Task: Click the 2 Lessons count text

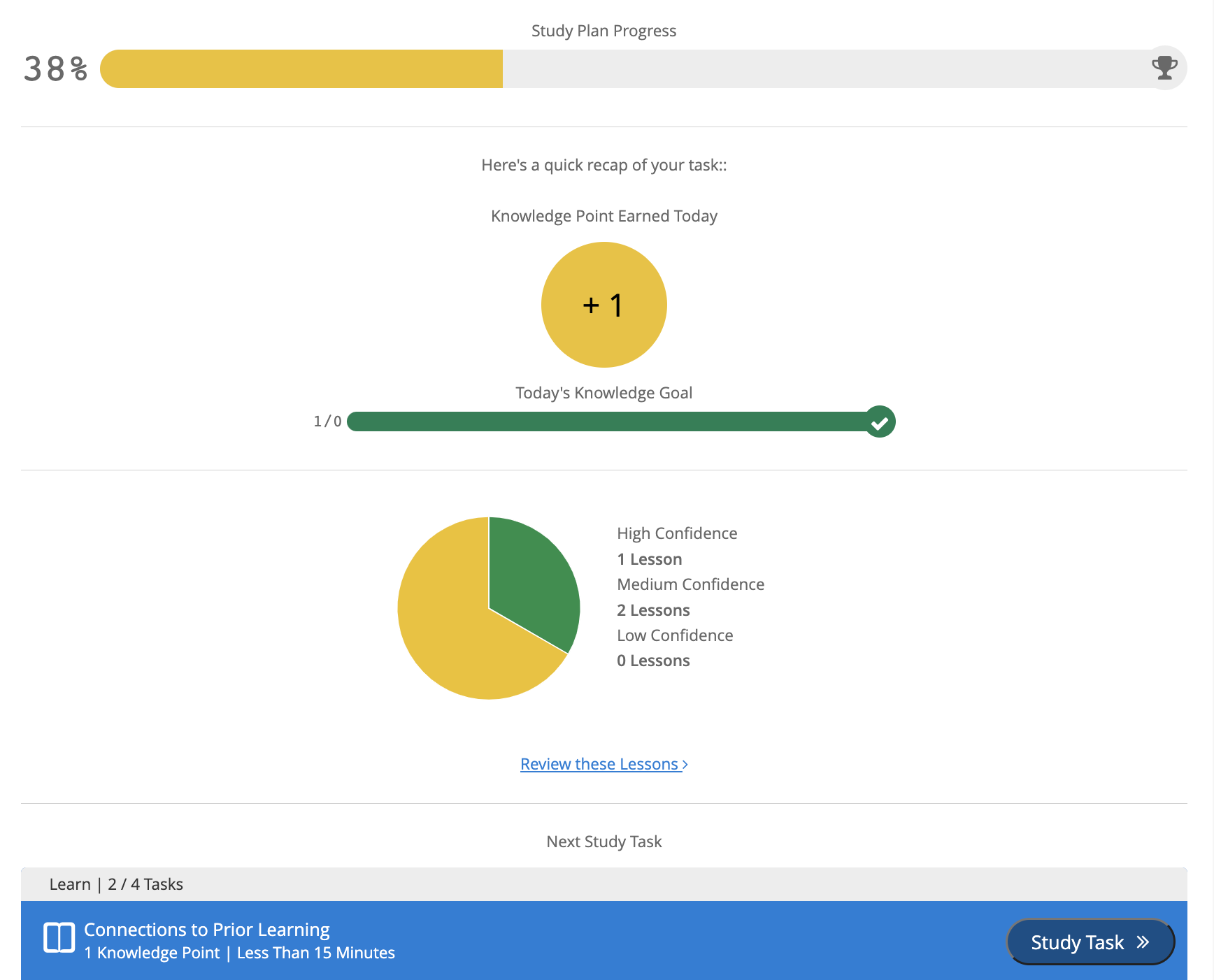Action: tap(653, 610)
